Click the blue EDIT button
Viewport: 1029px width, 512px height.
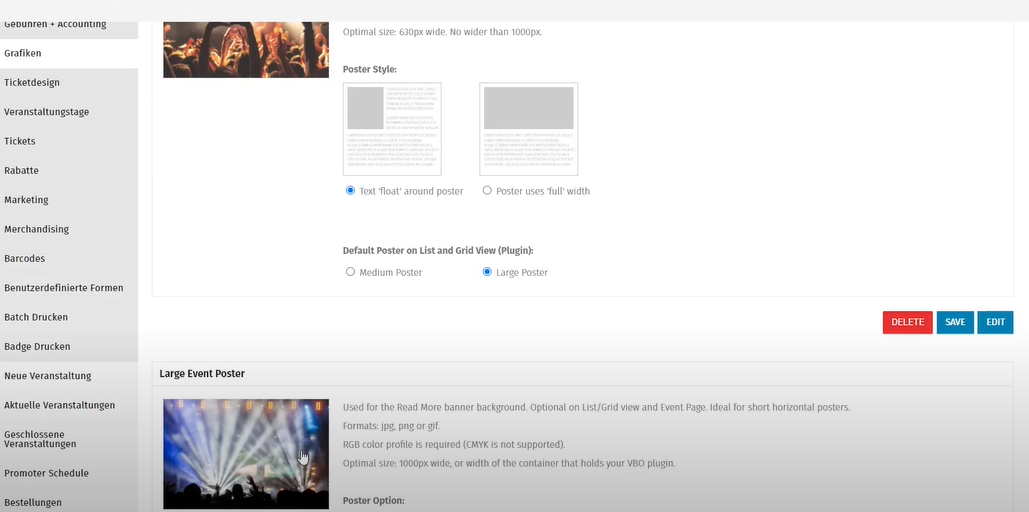click(994, 322)
